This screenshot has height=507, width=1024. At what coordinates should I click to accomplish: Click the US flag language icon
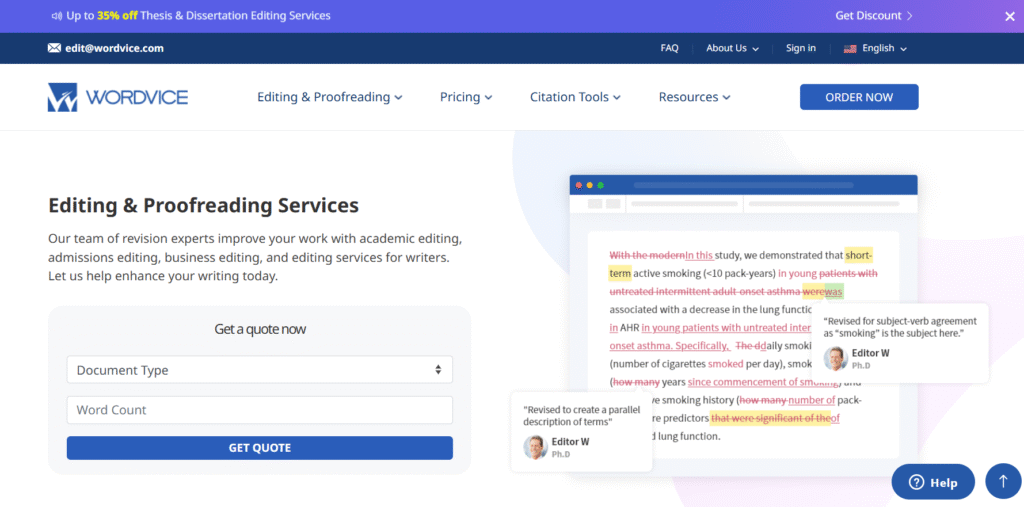850,48
